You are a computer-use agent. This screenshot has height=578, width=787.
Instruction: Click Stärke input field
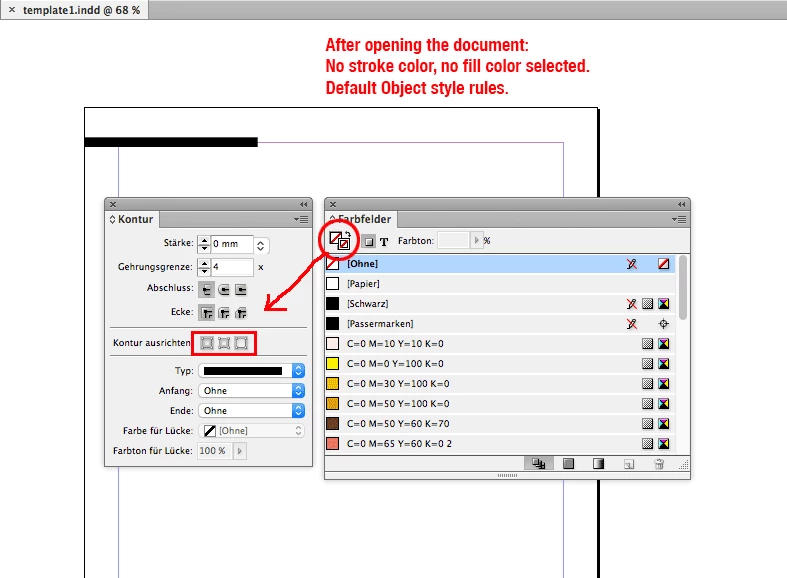[231, 244]
